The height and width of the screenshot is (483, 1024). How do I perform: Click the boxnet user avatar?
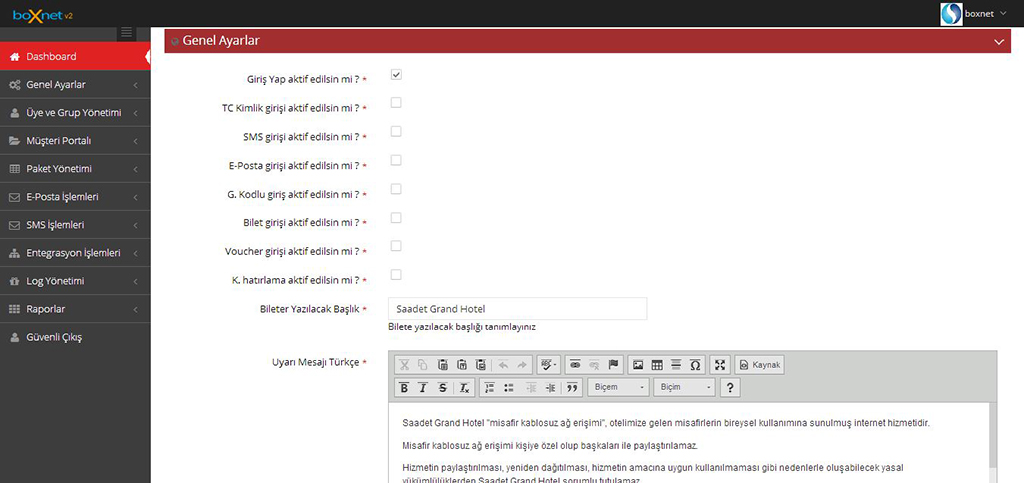click(951, 14)
